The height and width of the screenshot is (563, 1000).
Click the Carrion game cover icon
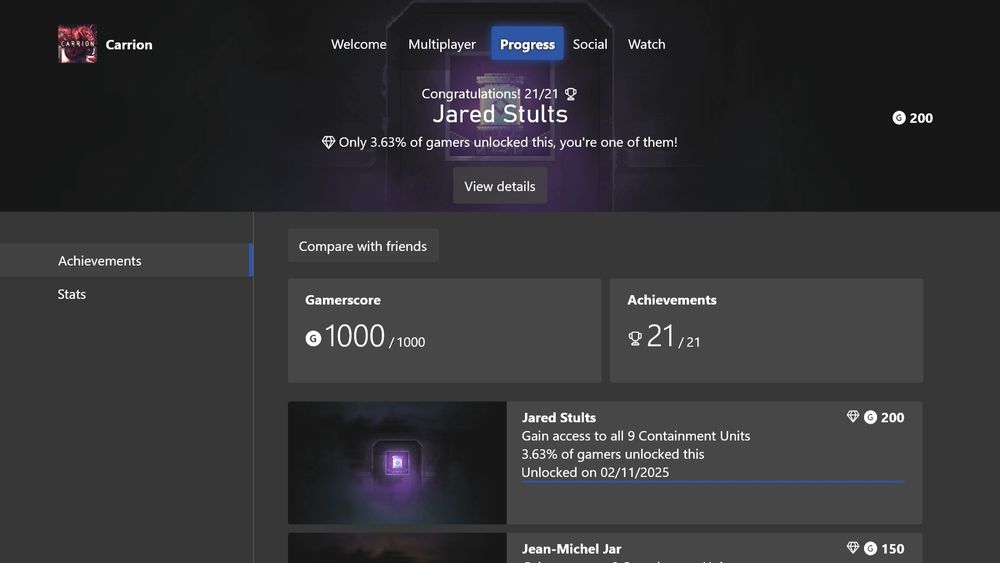pos(77,44)
